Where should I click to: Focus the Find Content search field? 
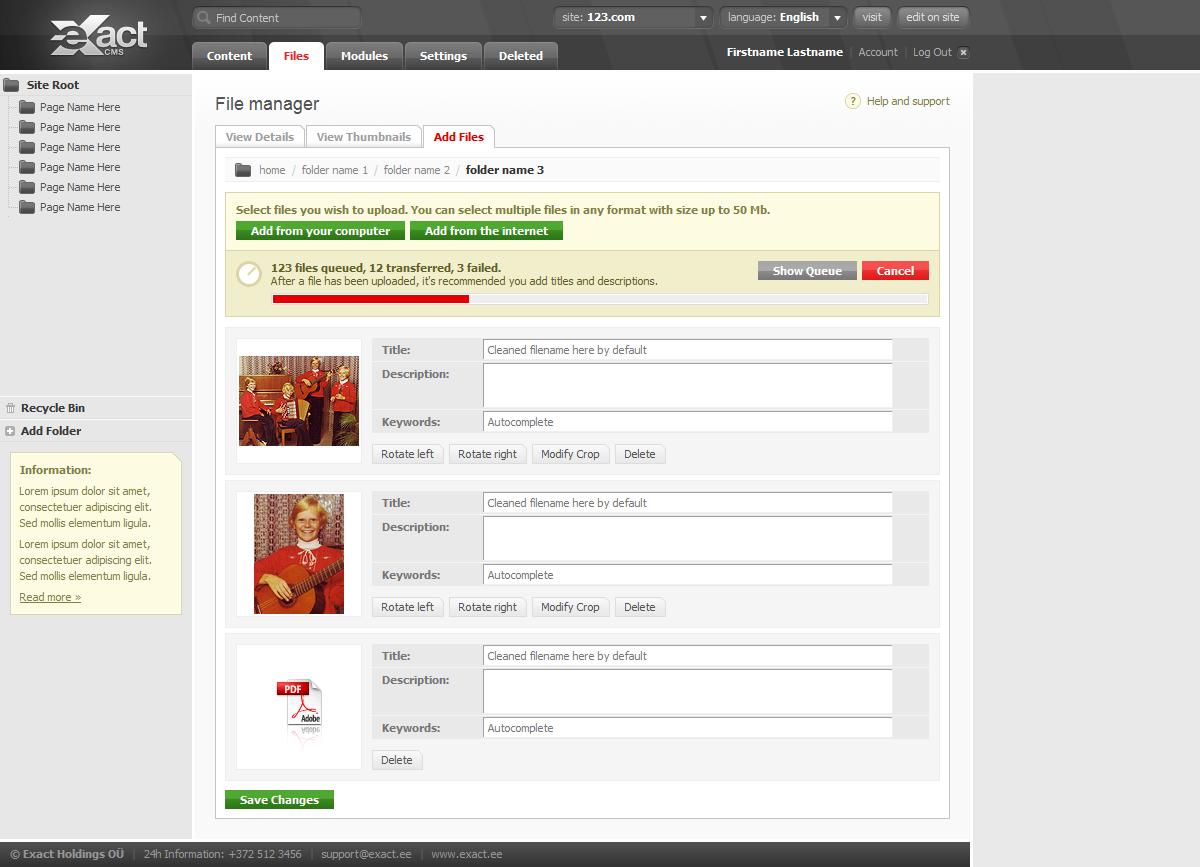(277, 18)
